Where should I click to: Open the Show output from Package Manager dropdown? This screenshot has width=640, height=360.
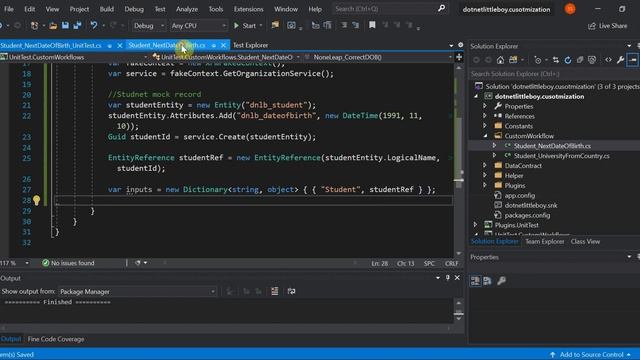(137, 291)
